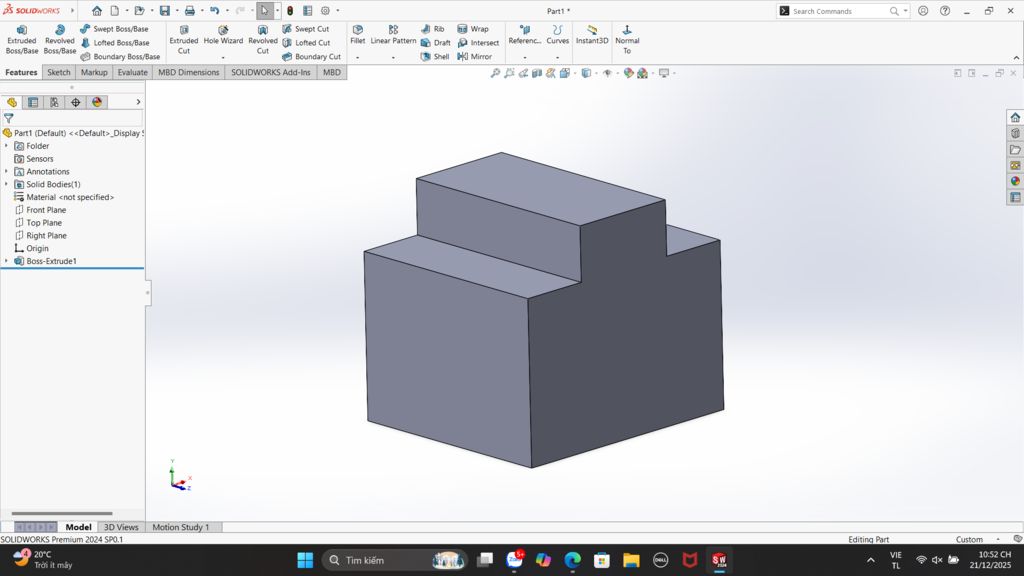Click Zoom to Fit in view toolbar
The image size is (1024, 576).
tap(495, 73)
